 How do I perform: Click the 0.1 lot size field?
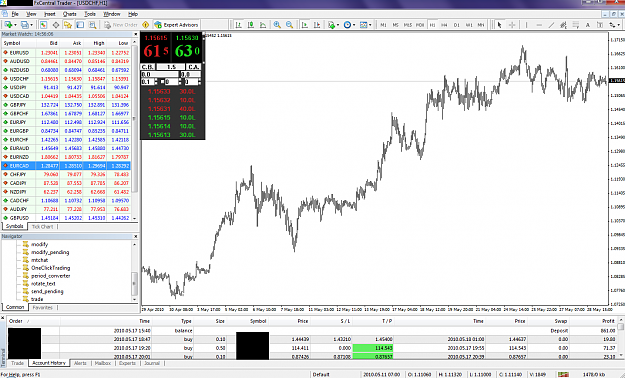pos(148,82)
